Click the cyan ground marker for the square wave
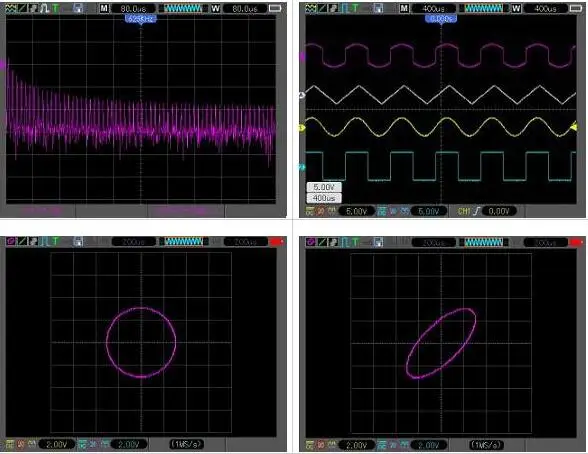588x454 pixels. pyautogui.click(x=302, y=167)
